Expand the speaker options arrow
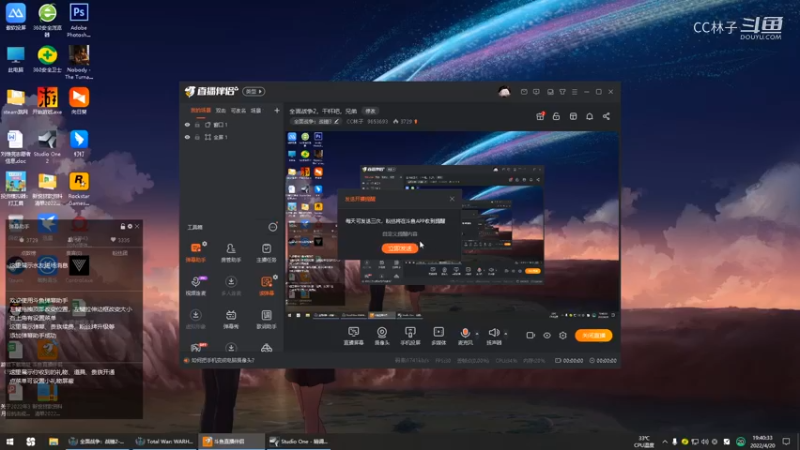Viewport: 800px width, 450px height. (506, 334)
